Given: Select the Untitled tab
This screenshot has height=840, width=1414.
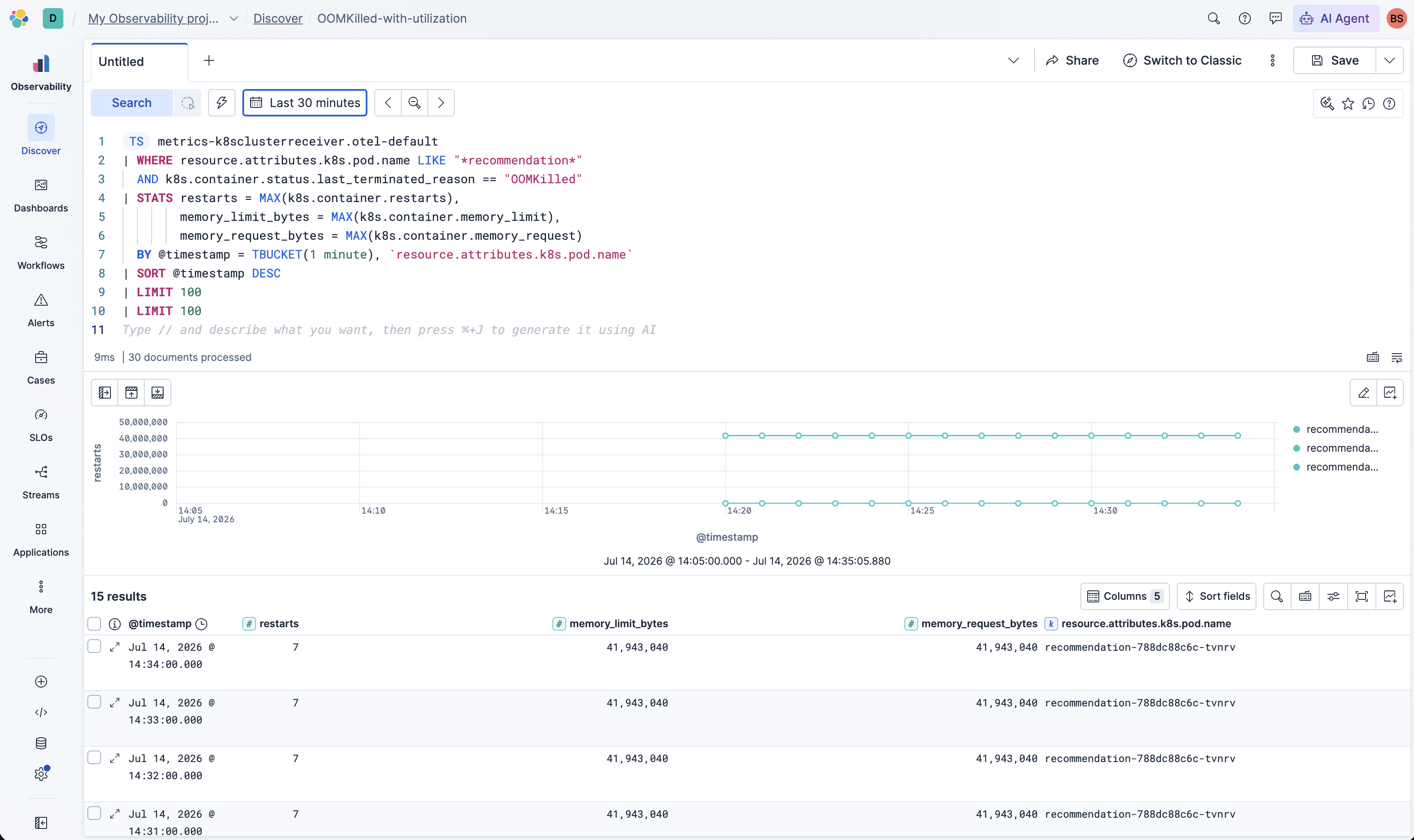Looking at the screenshot, I should (x=139, y=62).
